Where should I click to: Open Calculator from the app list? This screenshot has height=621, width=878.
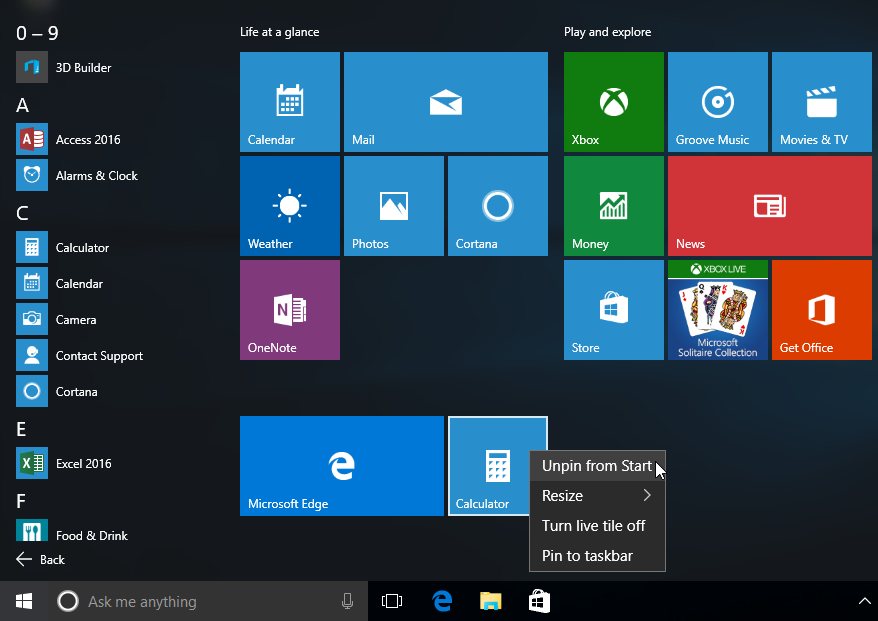(x=63, y=248)
